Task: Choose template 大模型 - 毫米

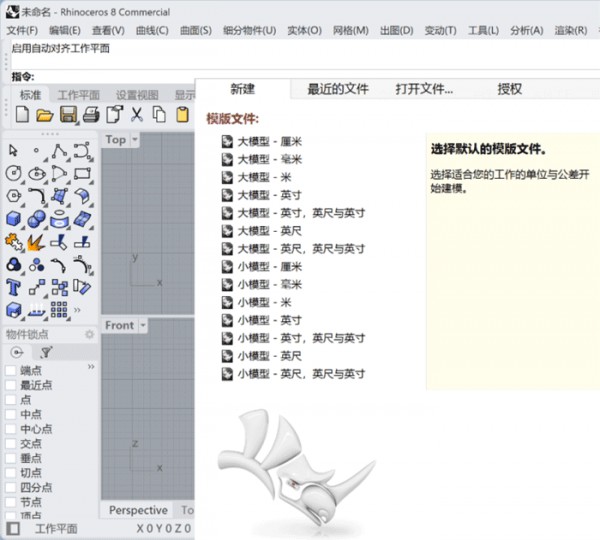Action: [x=262, y=159]
